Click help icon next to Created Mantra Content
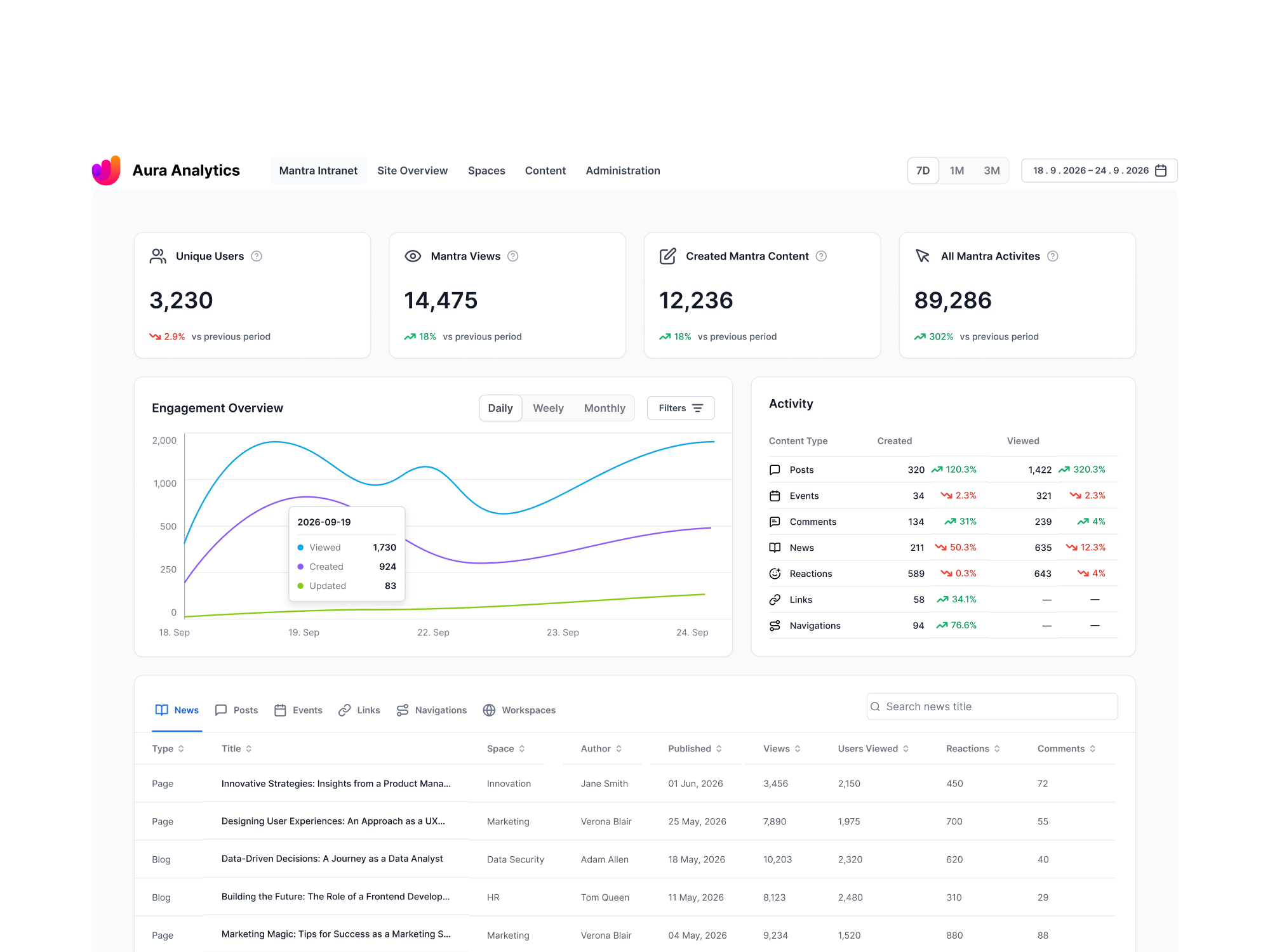The height and width of the screenshot is (952, 1270). pyautogui.click(x=821, y=256)
